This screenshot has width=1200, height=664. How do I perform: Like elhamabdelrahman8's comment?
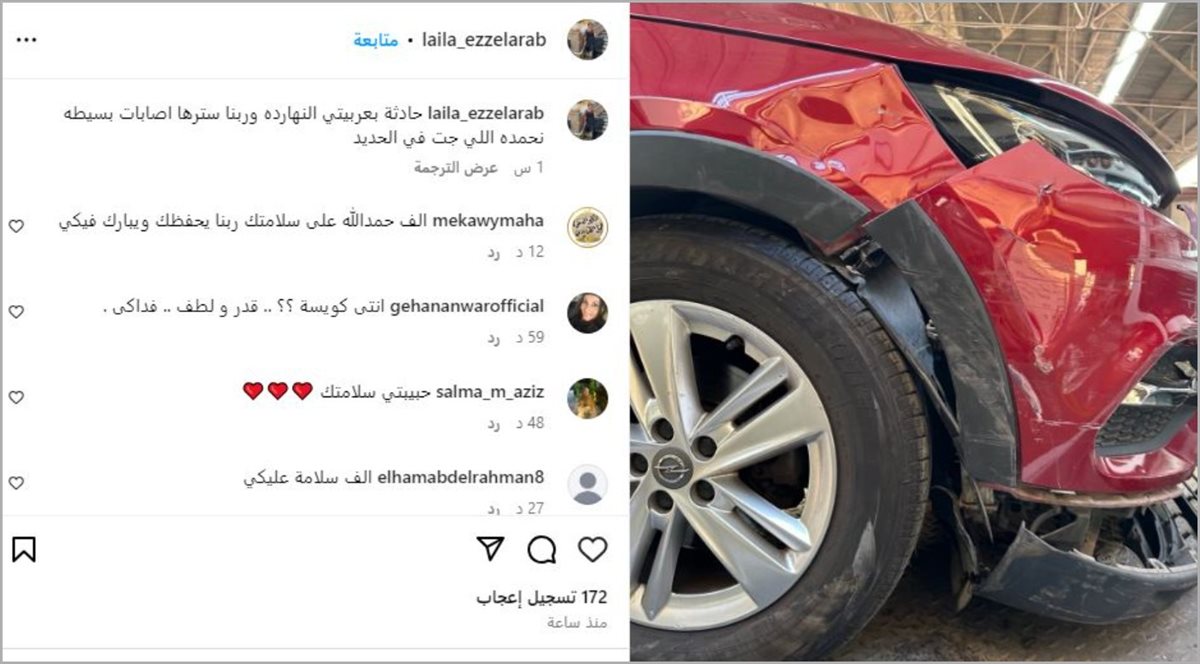click(16, 483)
